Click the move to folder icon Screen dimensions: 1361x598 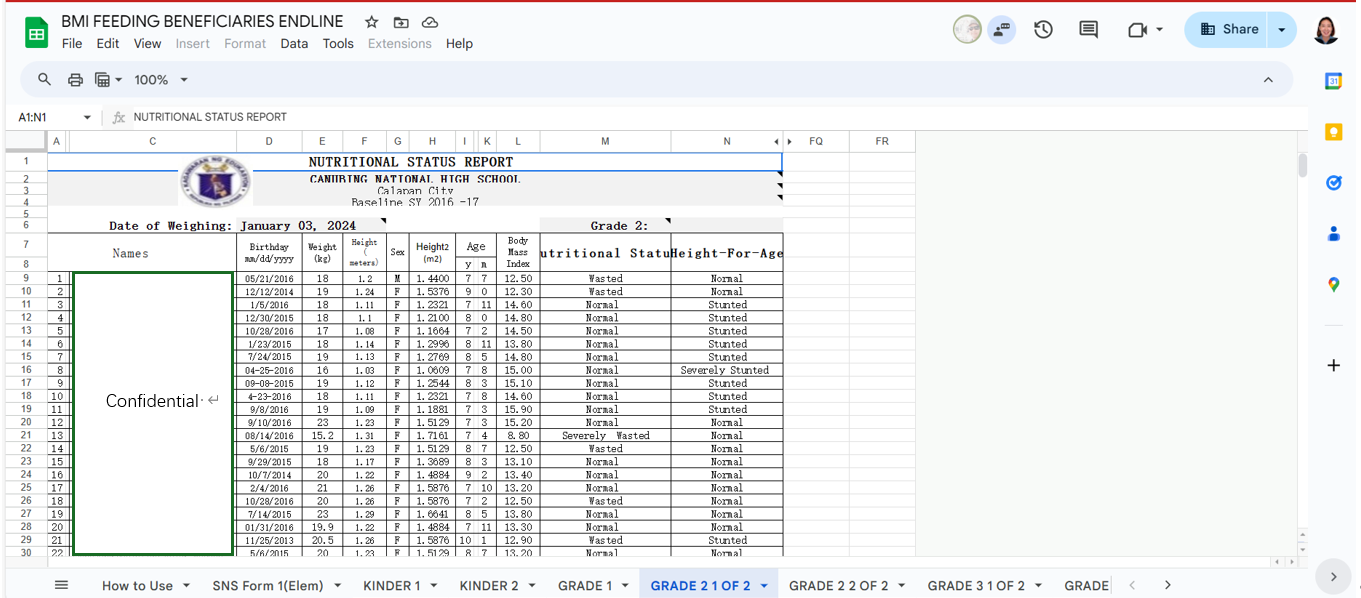(401, 22)
